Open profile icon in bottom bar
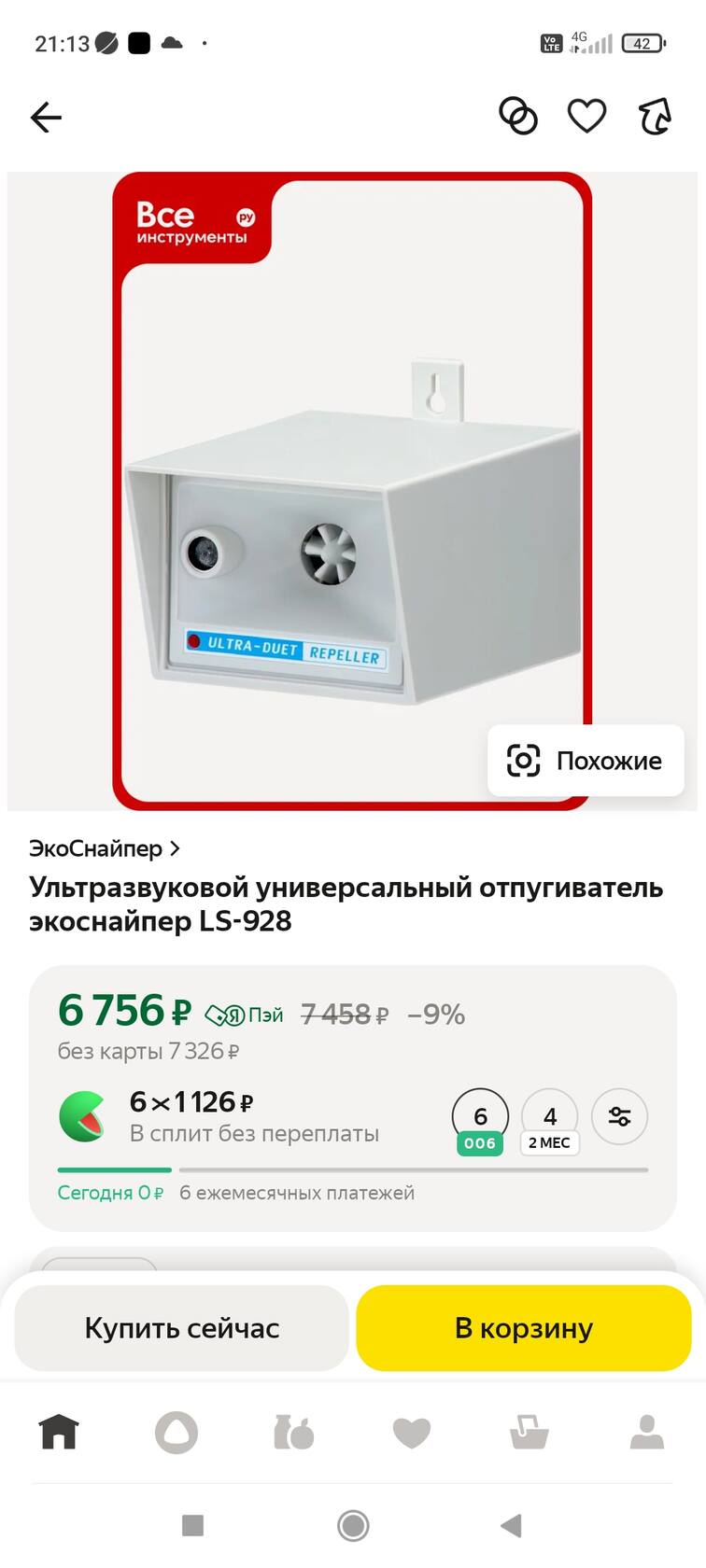 point(646,1432)
